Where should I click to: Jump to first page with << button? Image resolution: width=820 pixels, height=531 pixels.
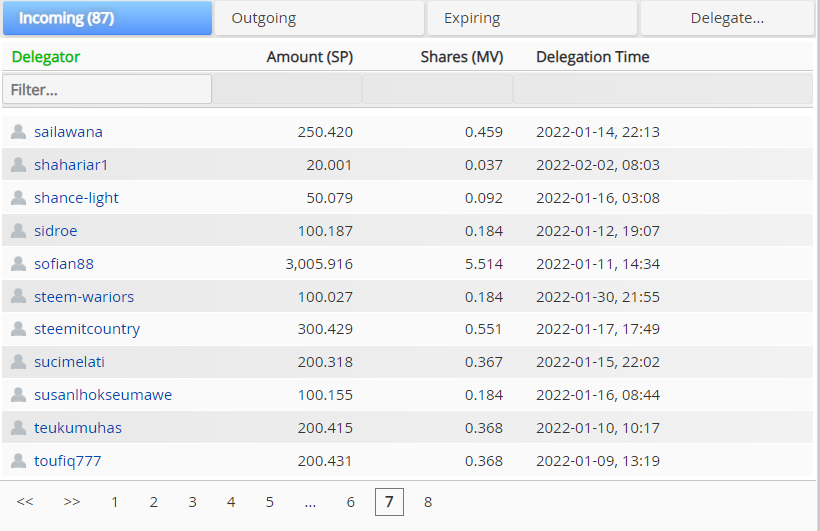25,502
